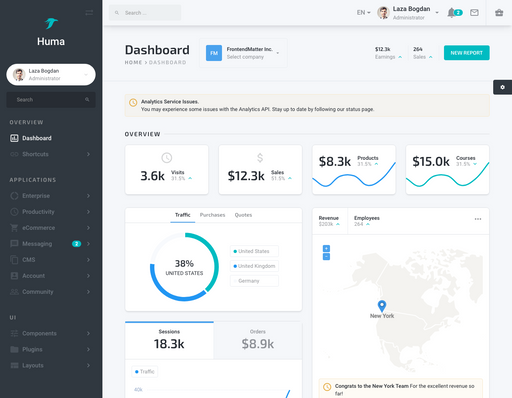Open the settings gear panel tab
512x398 pixels.
point(502,87)
